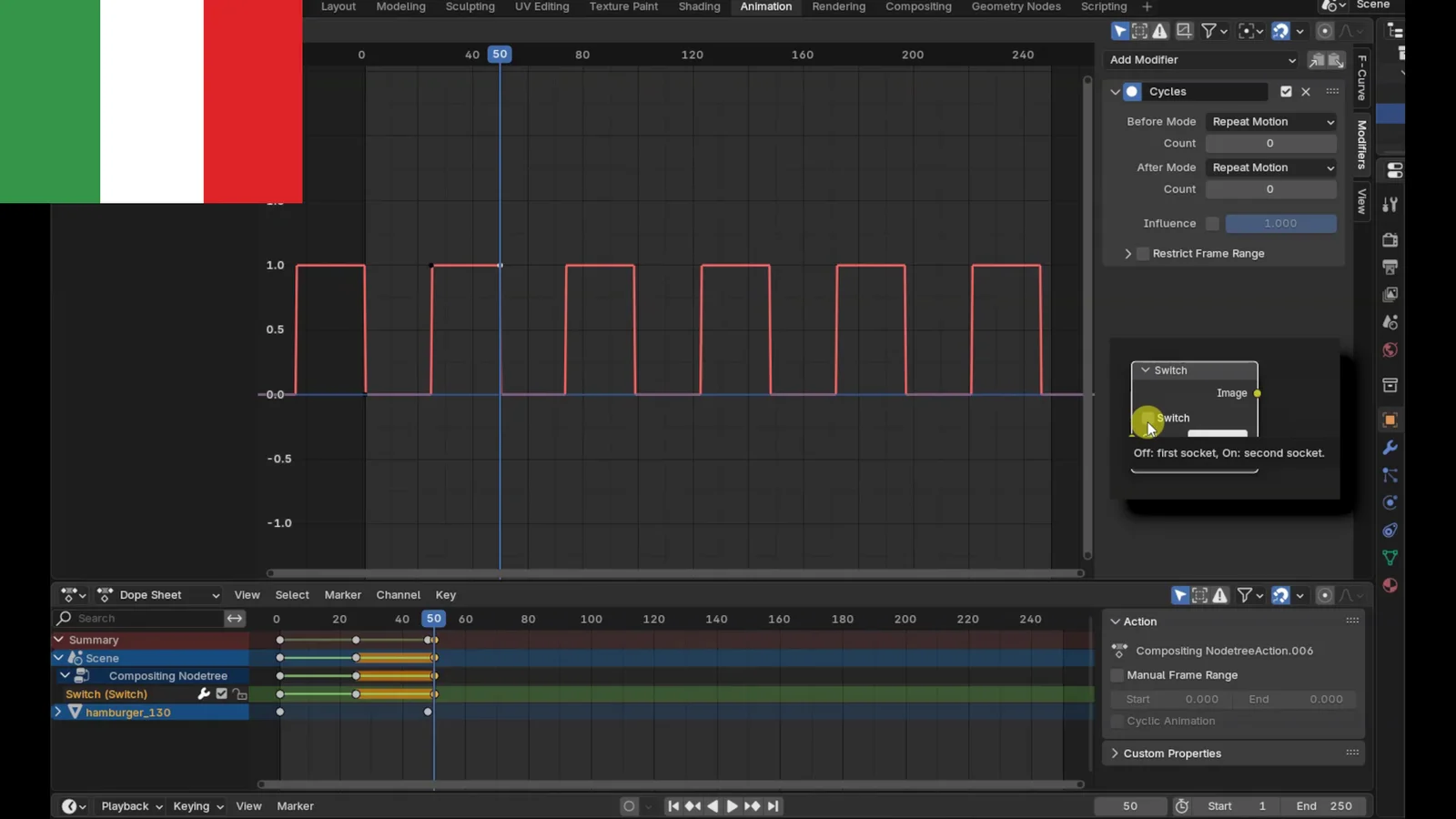Screen dimensions: 1456x819
Task: Toggle the lock icon on Switch channel
Action: pos(240,694)
